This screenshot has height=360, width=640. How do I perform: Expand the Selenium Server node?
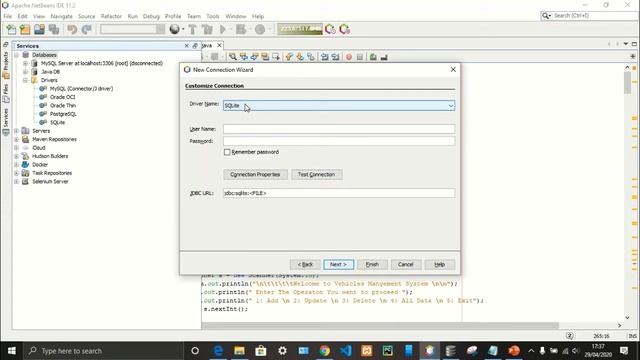(17, 181)
